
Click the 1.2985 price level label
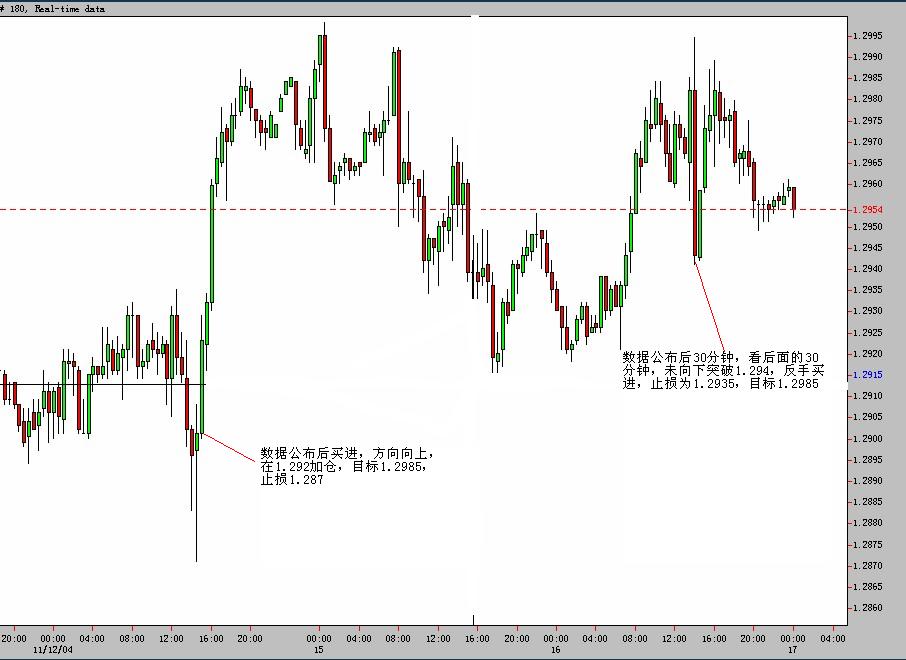click(868, 78)
